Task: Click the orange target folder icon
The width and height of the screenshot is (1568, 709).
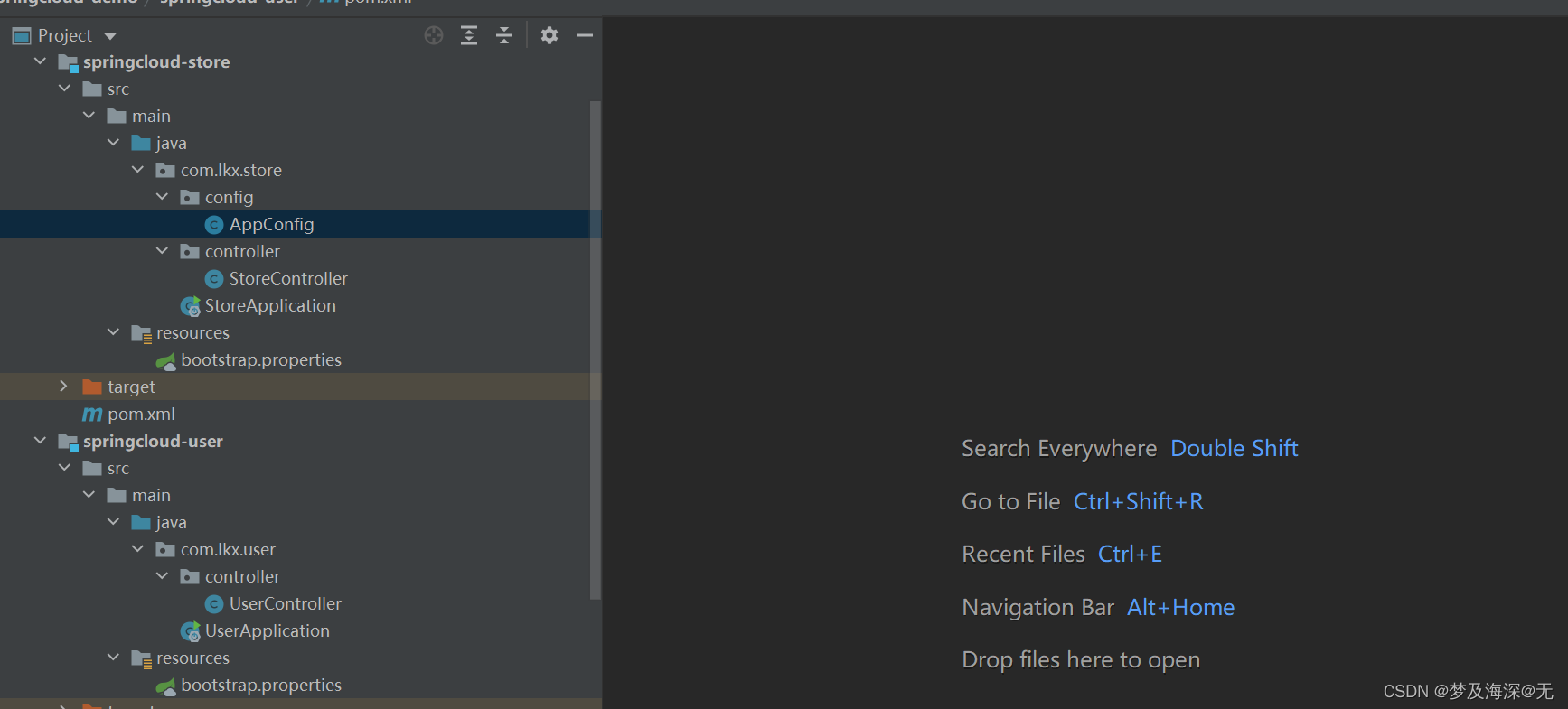Action: tap(92, 387)
